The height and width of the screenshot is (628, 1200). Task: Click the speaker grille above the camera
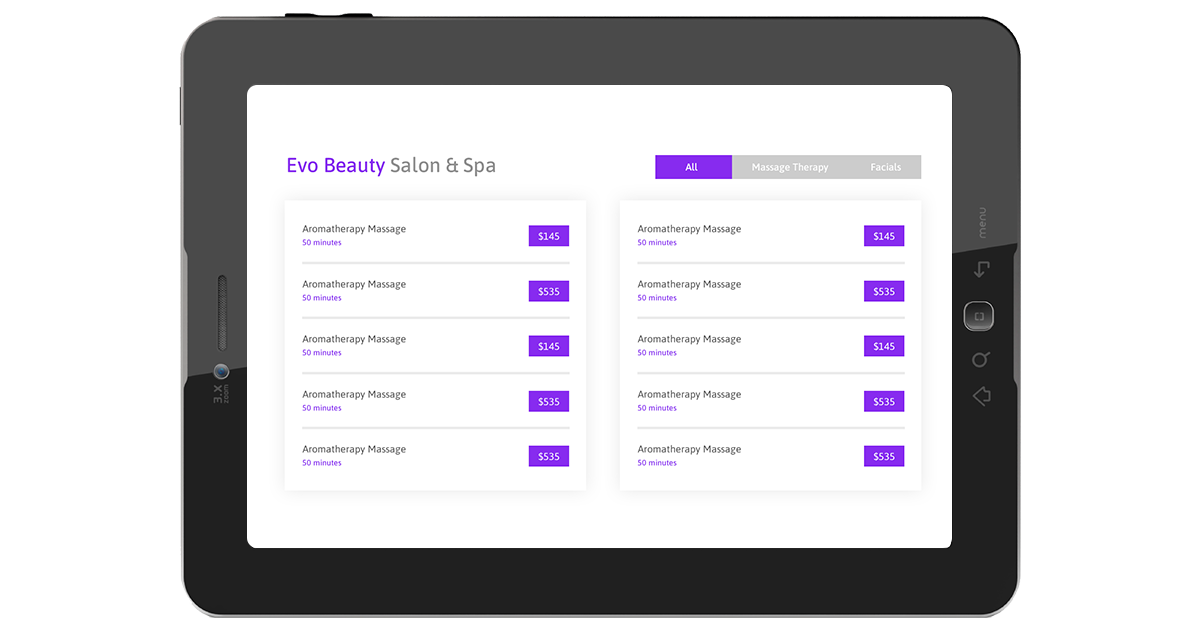click(222, 313)
